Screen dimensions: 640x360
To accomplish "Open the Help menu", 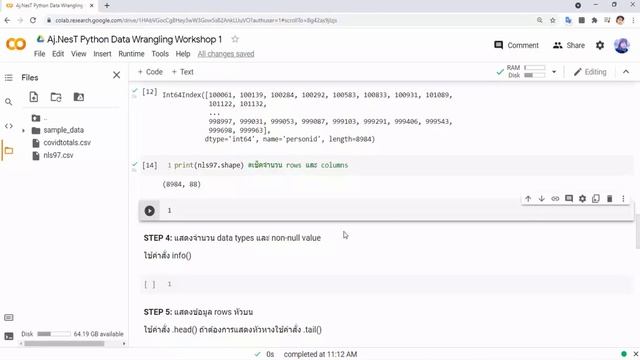I will [183, 54].
